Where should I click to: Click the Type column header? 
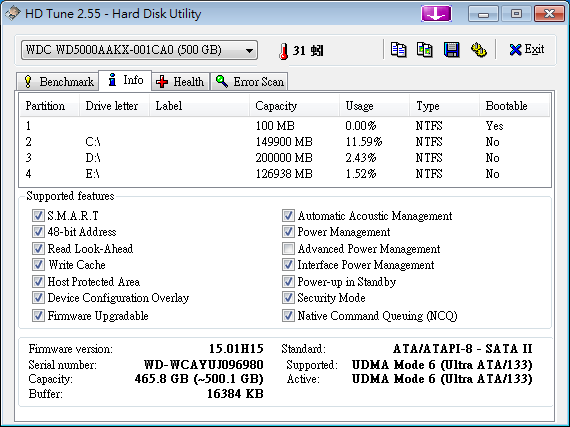(x=444, y=106)
